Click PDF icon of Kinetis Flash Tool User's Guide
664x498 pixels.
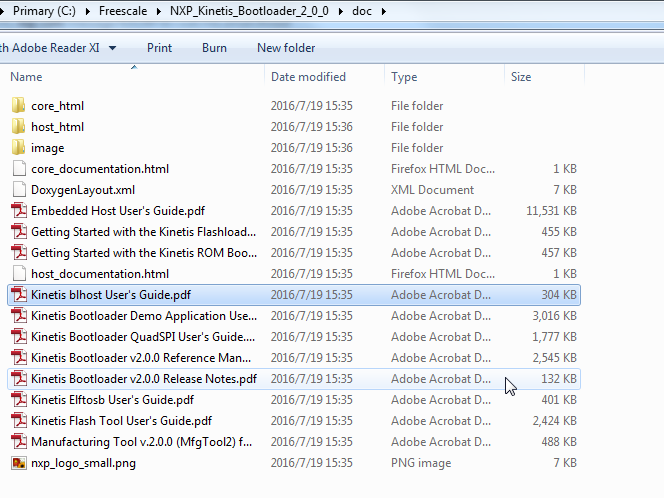[x=19, y=421]
